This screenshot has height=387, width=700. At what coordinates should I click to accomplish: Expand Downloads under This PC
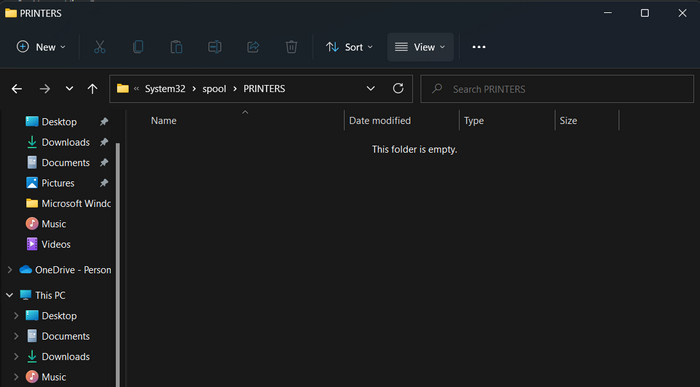coord(16,357)
